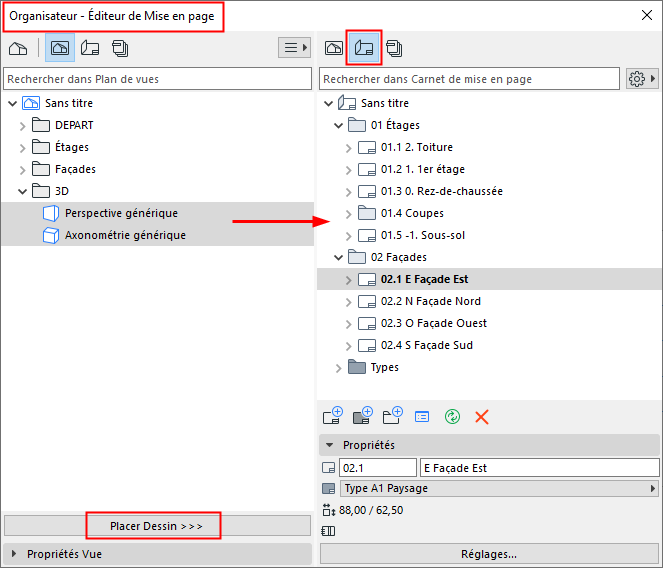The image size is (663, 568).
Task: Expand layout 02.3 O Façade Ouest
Action: (x=348, y=324)
